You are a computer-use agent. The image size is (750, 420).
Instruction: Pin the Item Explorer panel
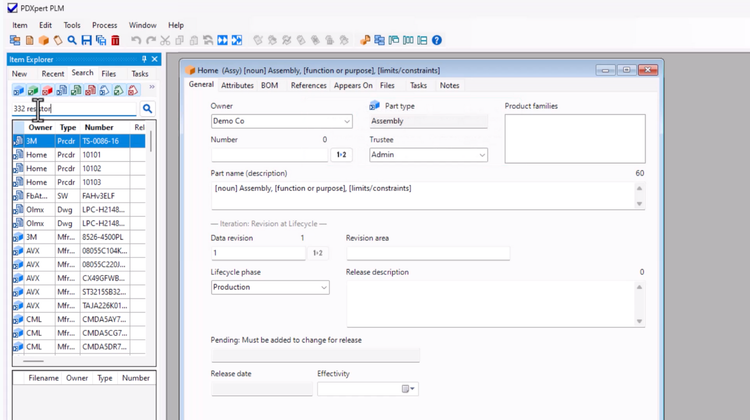point(144,60)
